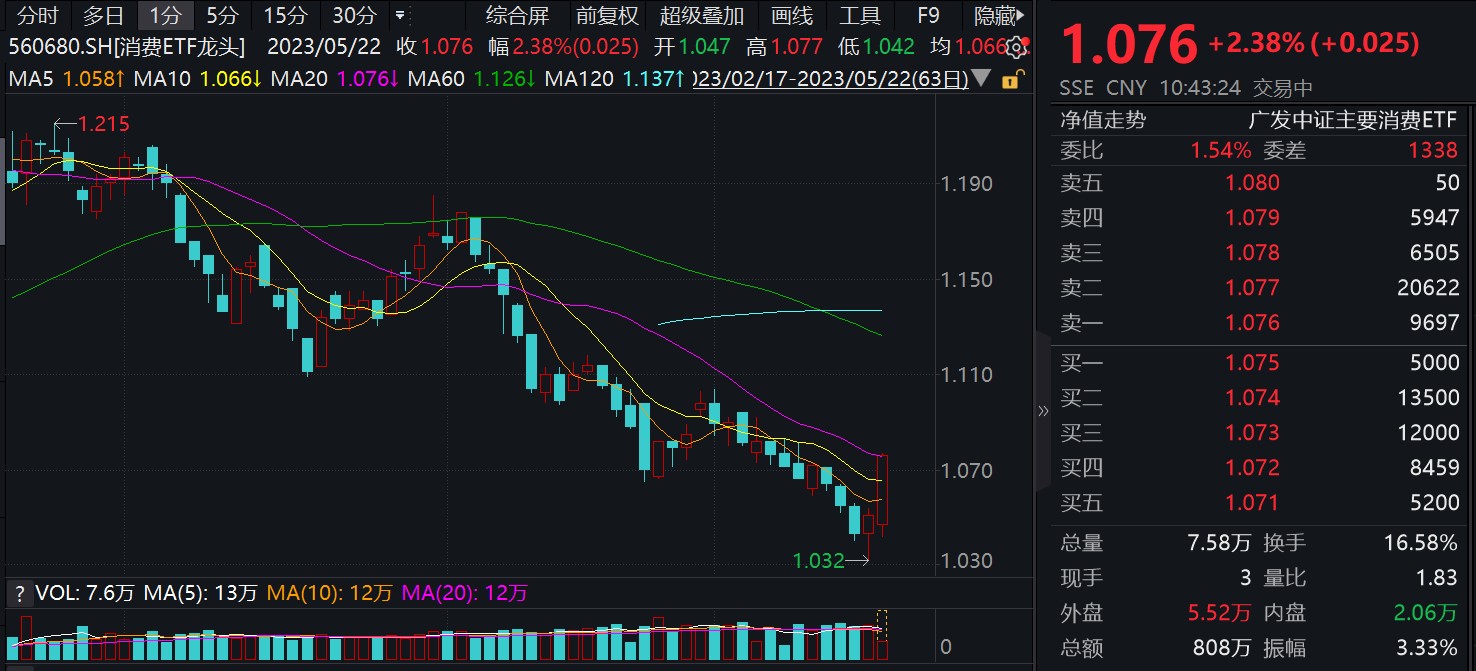Click 隐藏 to hide the panel
Screen dimensions: 1476x671
(994, 15)
